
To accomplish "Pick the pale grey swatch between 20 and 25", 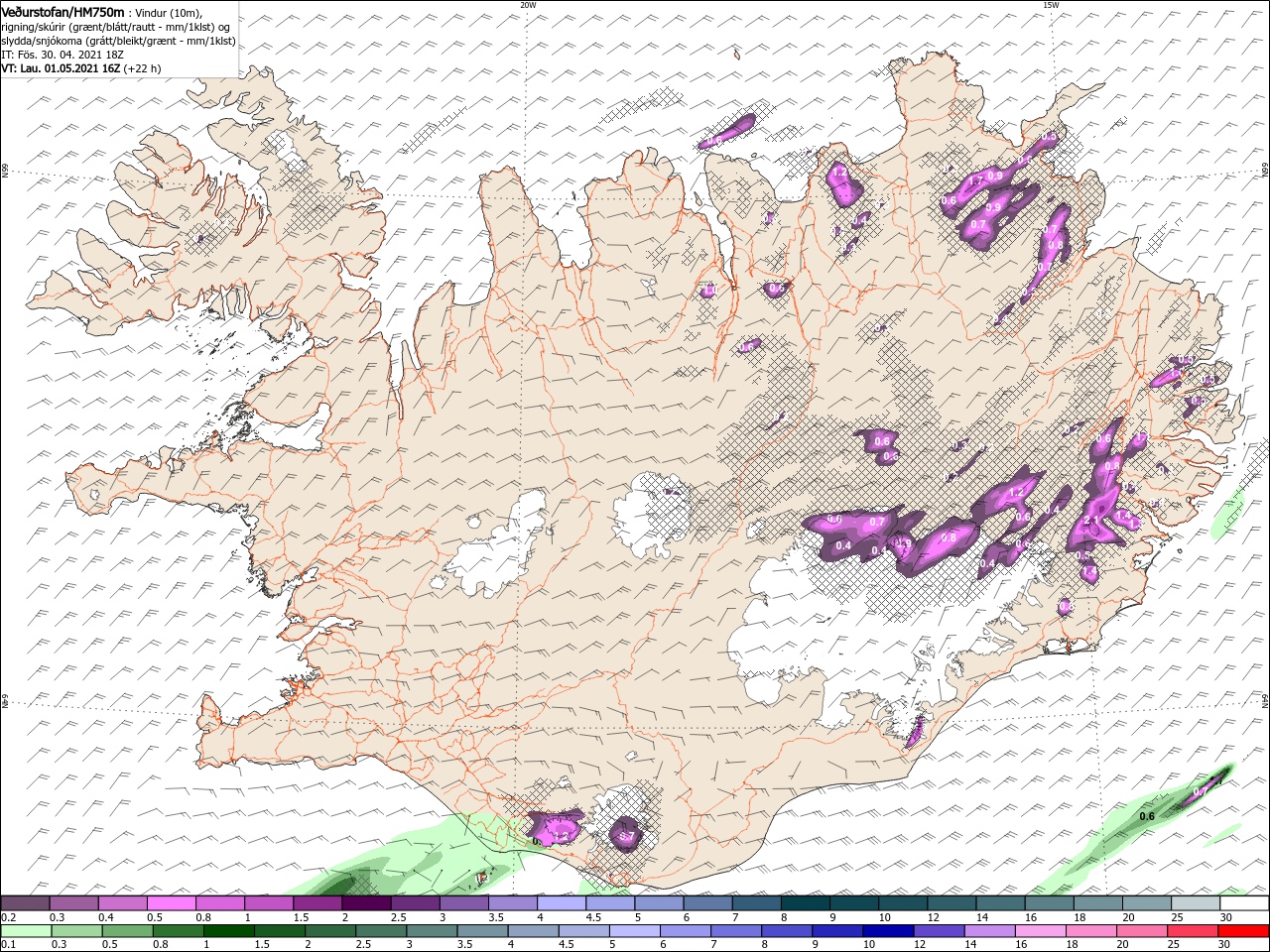I will point(1147,903).
